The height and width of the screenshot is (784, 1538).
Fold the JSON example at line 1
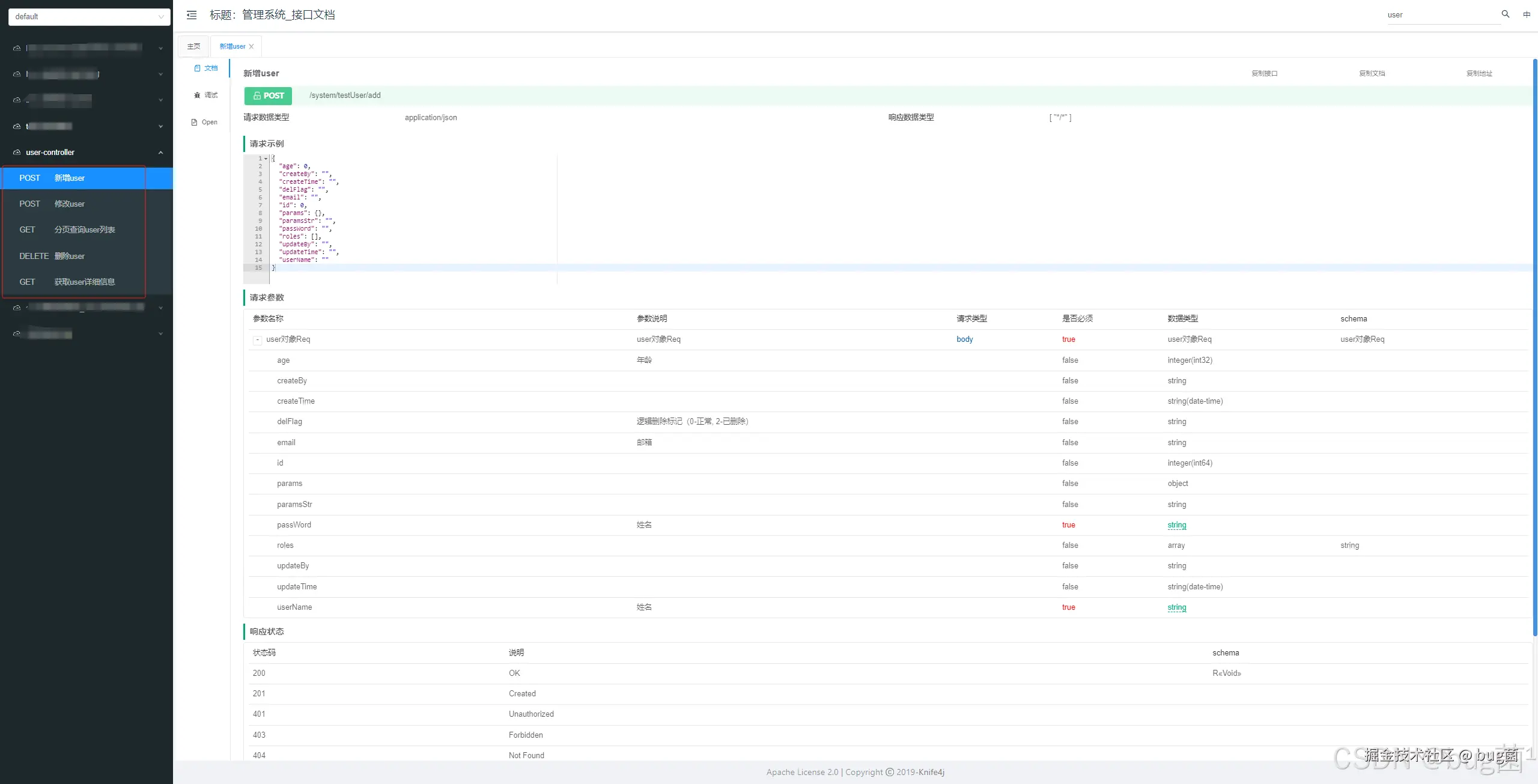(x=266, y=159)
